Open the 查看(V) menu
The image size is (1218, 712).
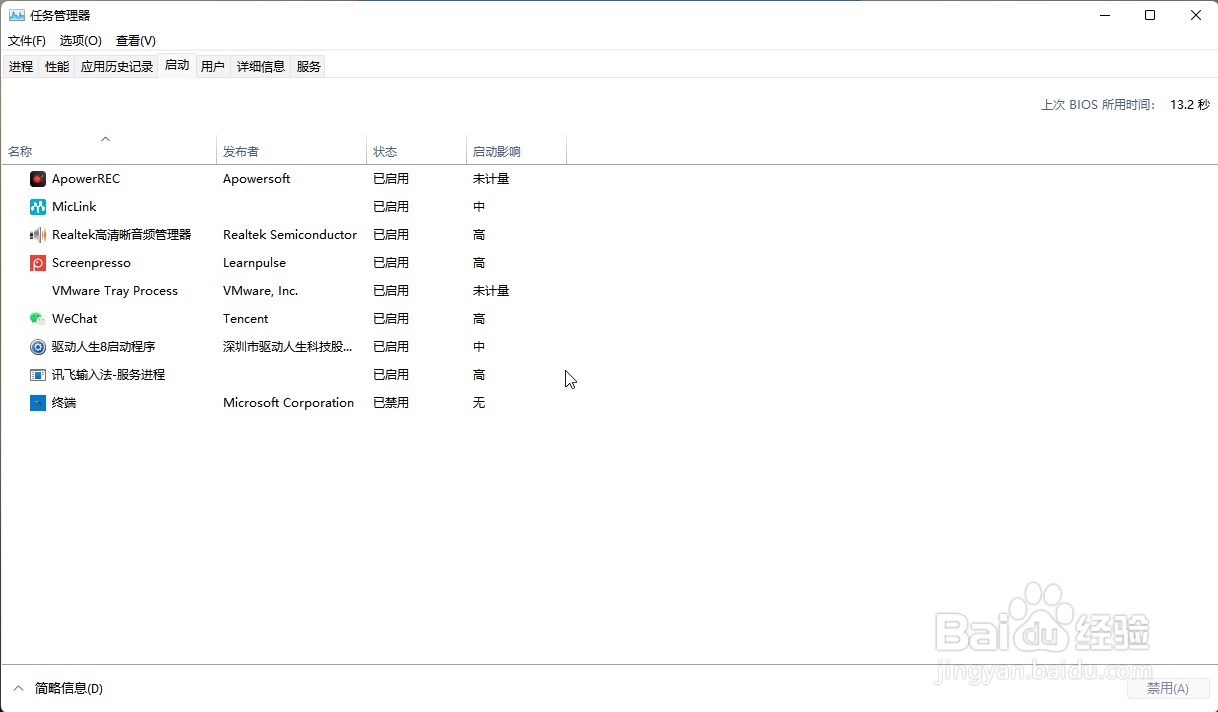[136, 41]
